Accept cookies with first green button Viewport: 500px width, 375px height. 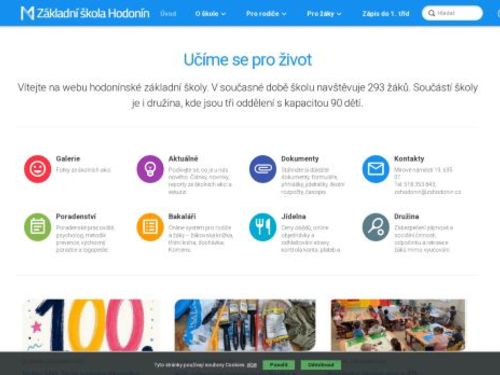point(278,365)
